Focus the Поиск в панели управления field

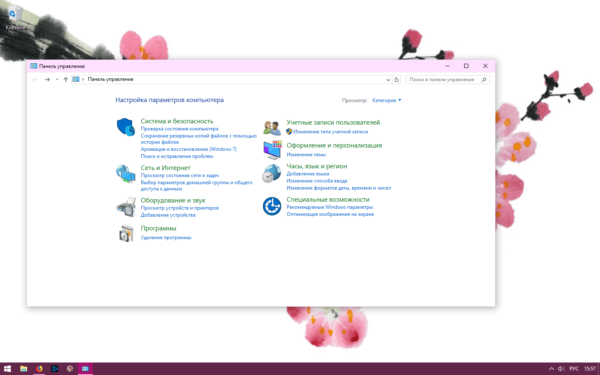click(447, 80)
